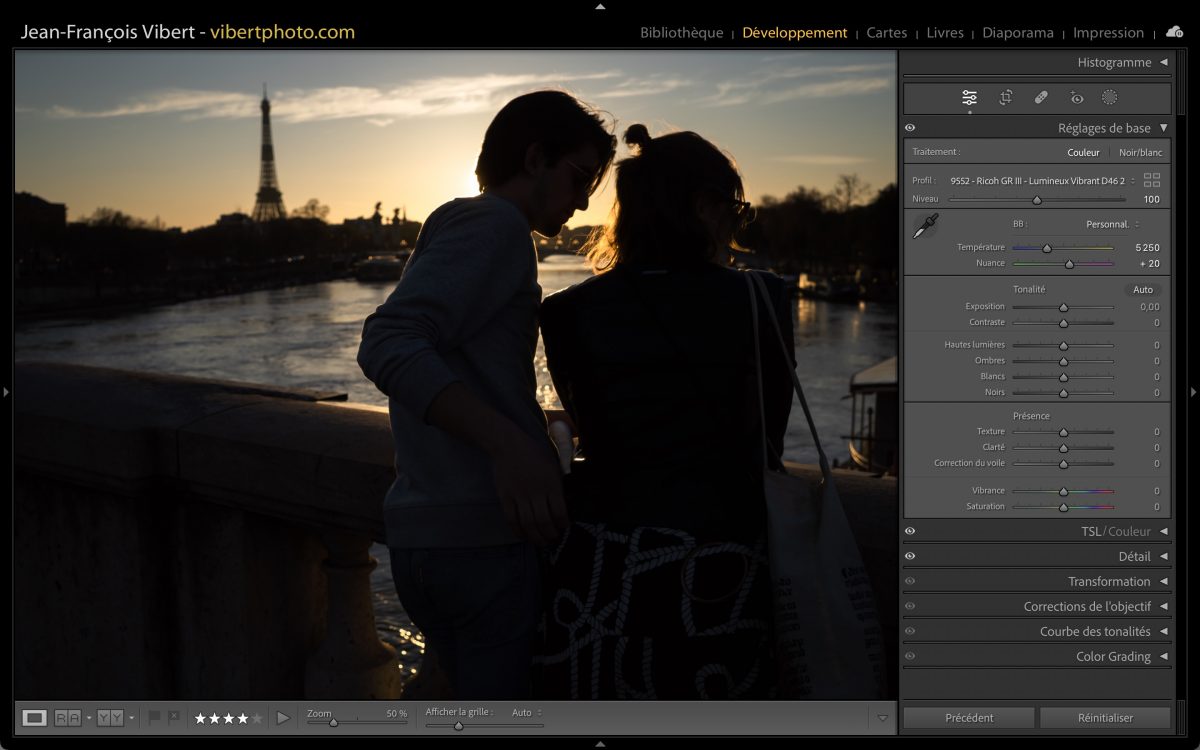Open the Masking tool
The width and height of the screenshot is (1200, 750).
[x=1109, y=98]
